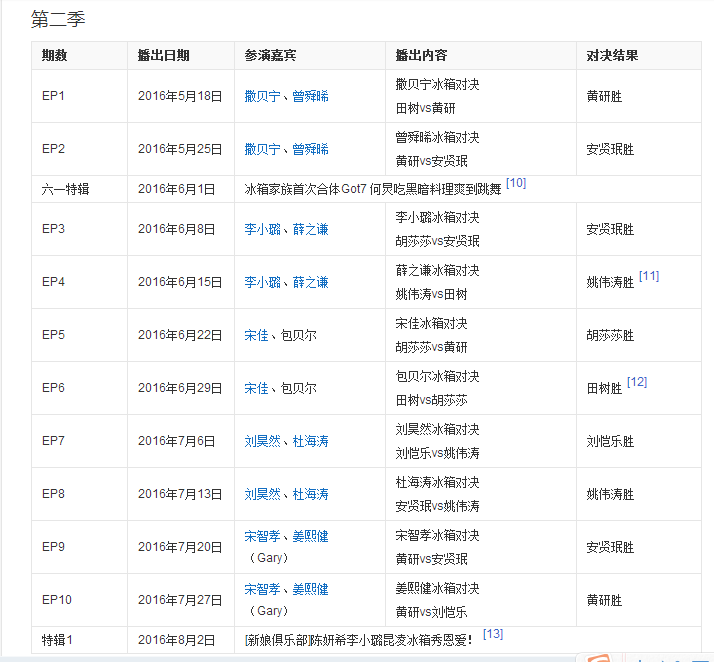This screenshot has height=662, width=714.
Task: Jump to reference [10] in the 六一特辑 row
Action: pos(516,183)
